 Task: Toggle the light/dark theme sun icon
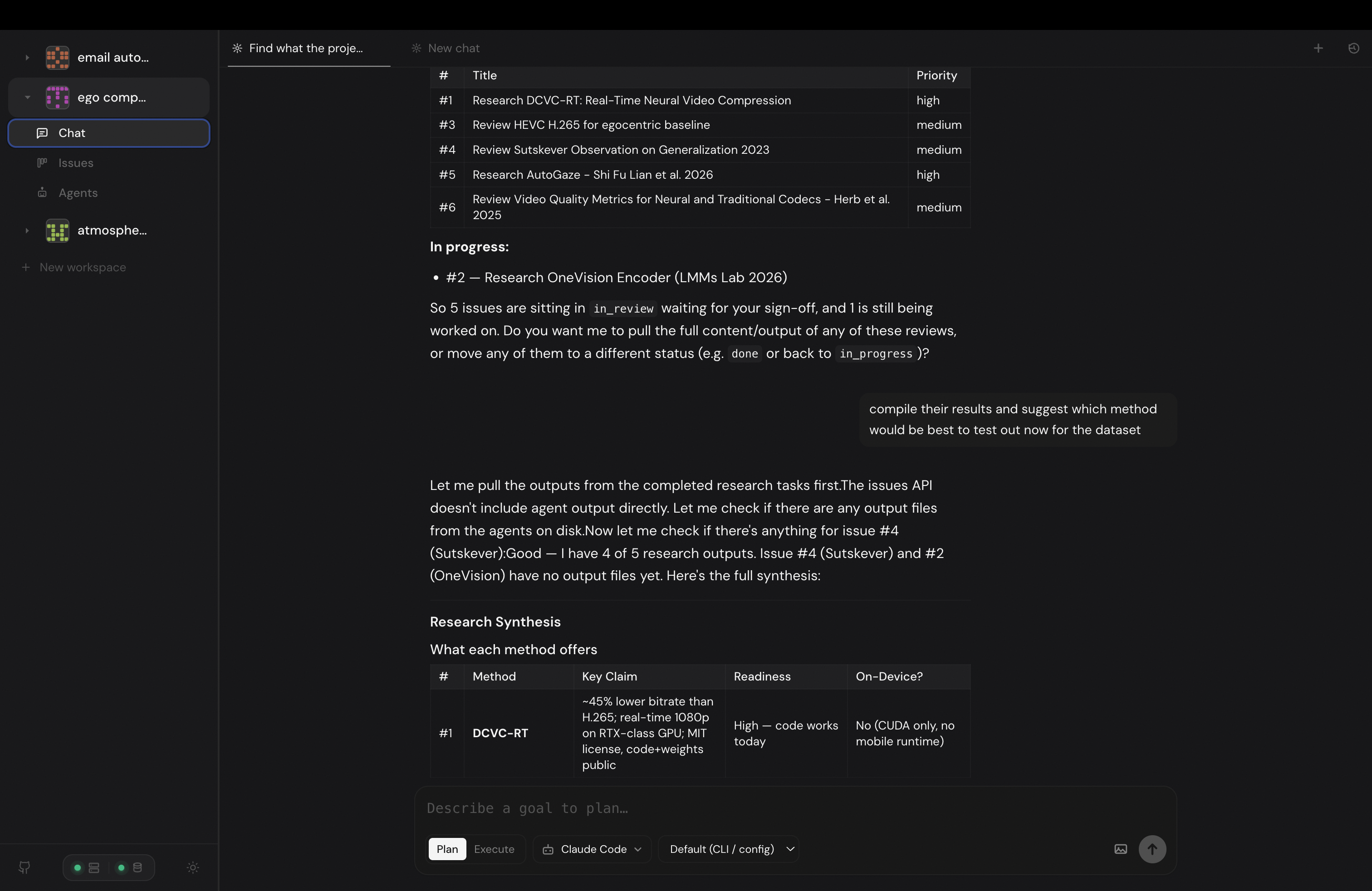click(193, 867)
